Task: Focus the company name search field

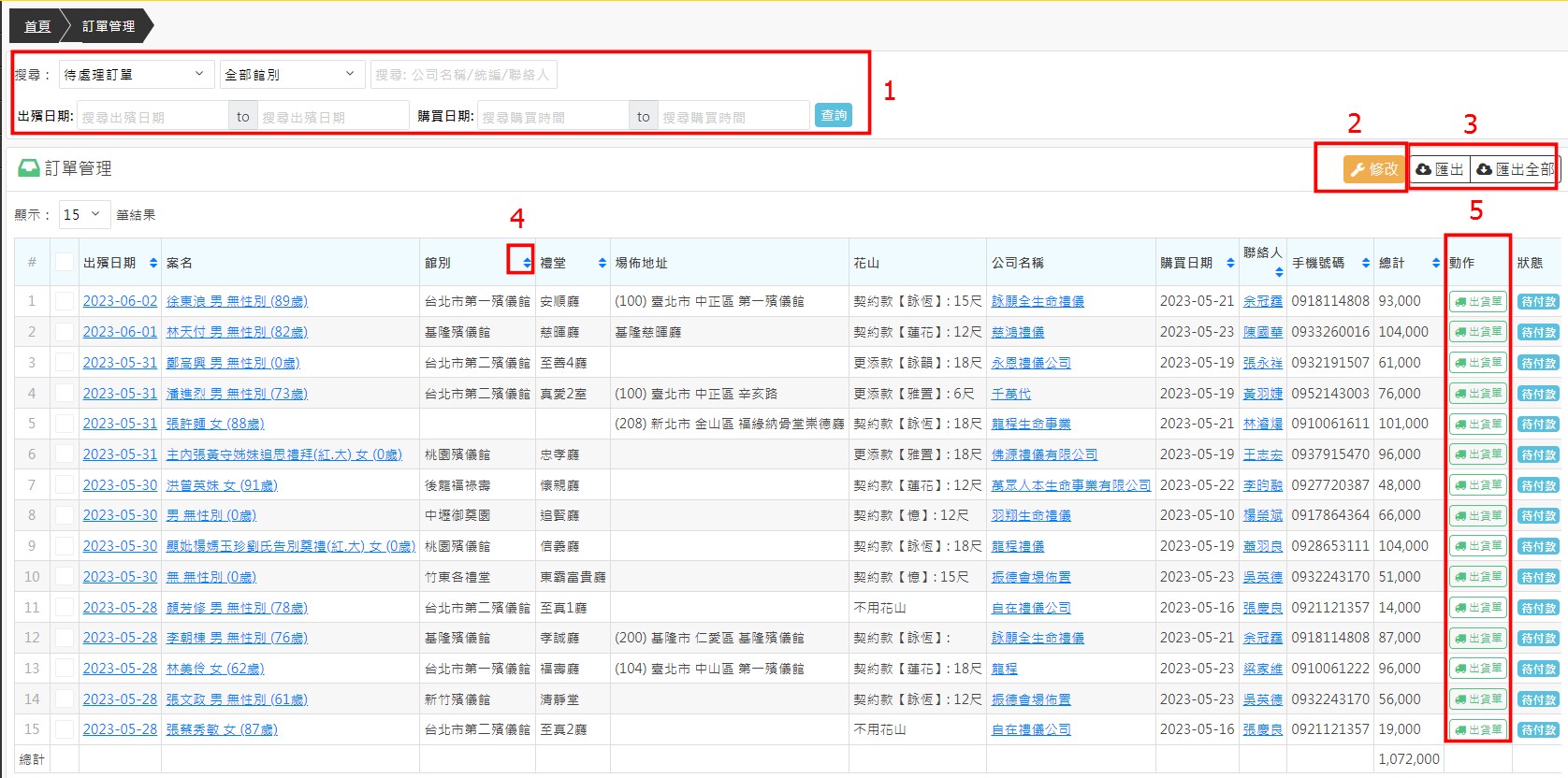Action: coord(464,75)
